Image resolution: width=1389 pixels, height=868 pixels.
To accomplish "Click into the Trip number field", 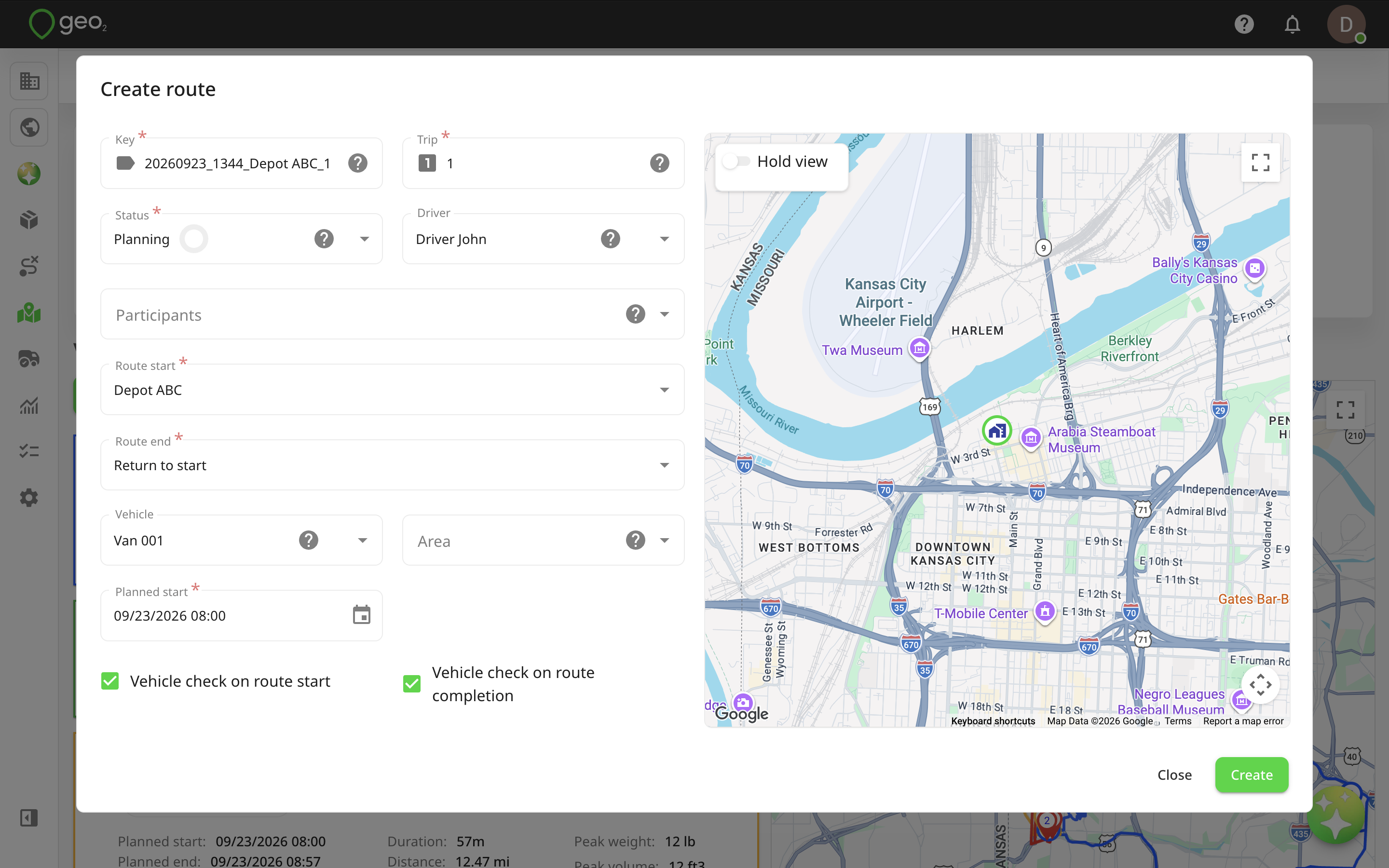I will coord(543,163).
